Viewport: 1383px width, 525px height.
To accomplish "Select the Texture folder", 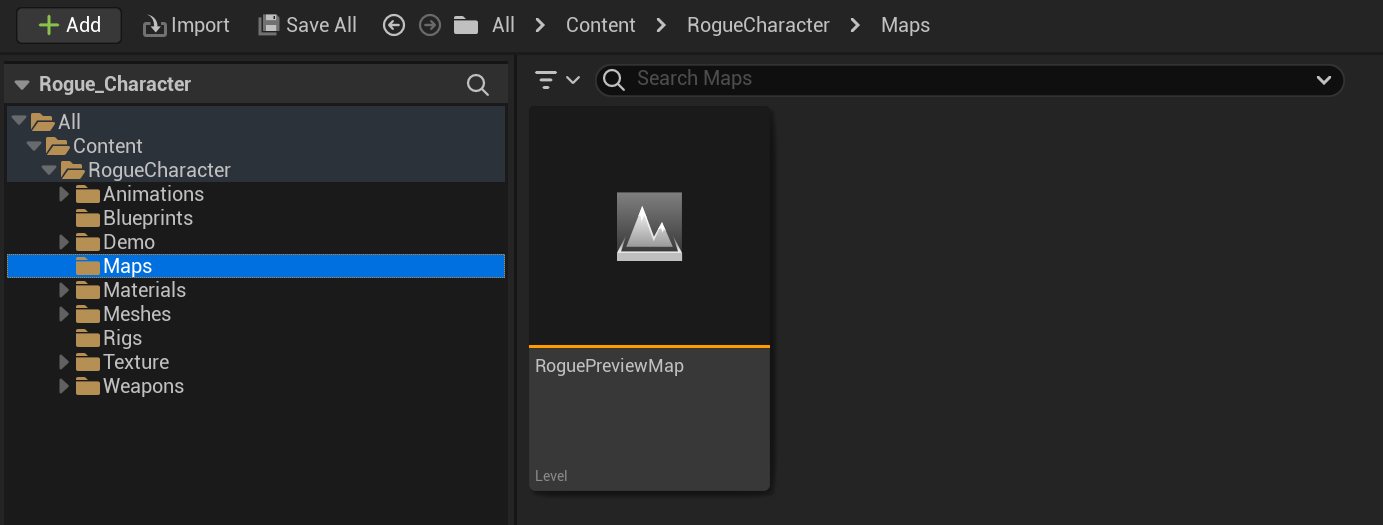I will click(x=256, y=361).
